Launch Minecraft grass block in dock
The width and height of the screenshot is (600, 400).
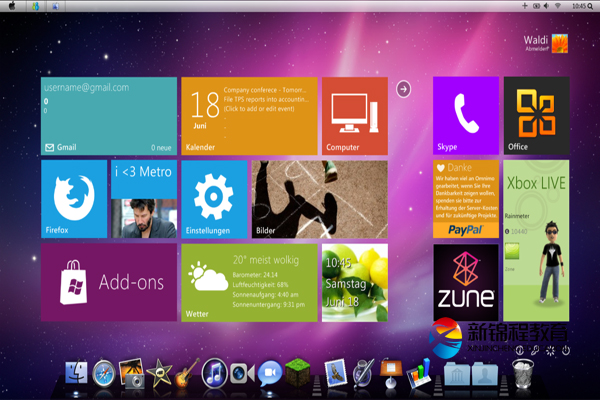[297, 373]
